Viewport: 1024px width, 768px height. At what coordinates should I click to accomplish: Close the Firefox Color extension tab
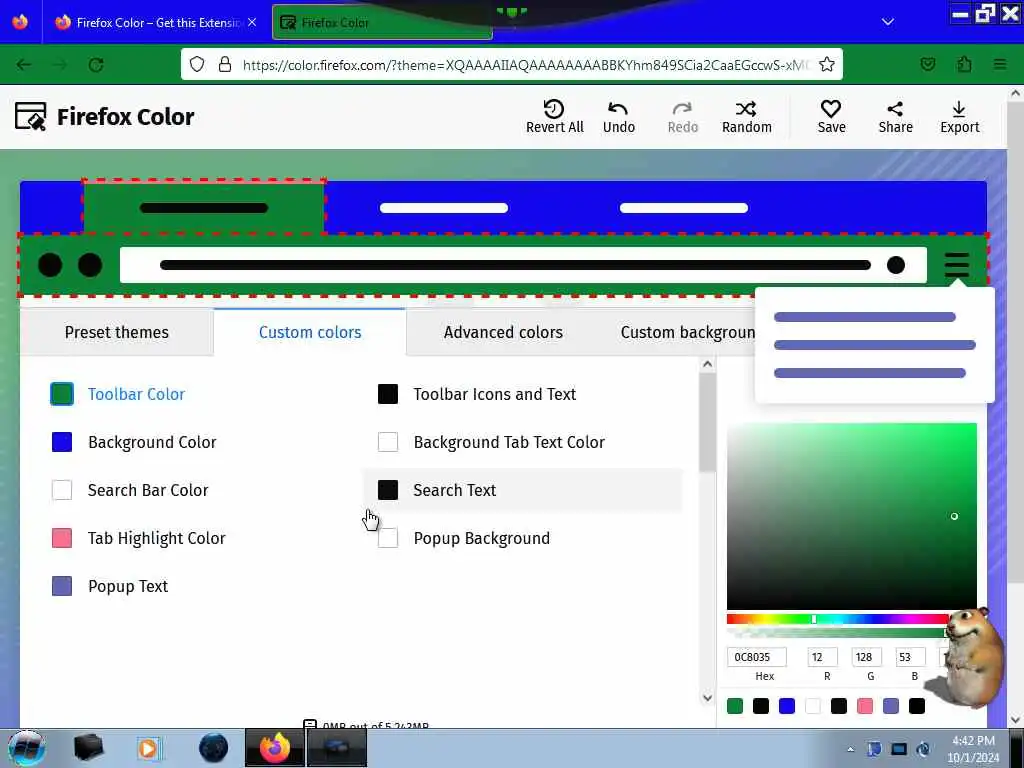[x=252, y=22]
